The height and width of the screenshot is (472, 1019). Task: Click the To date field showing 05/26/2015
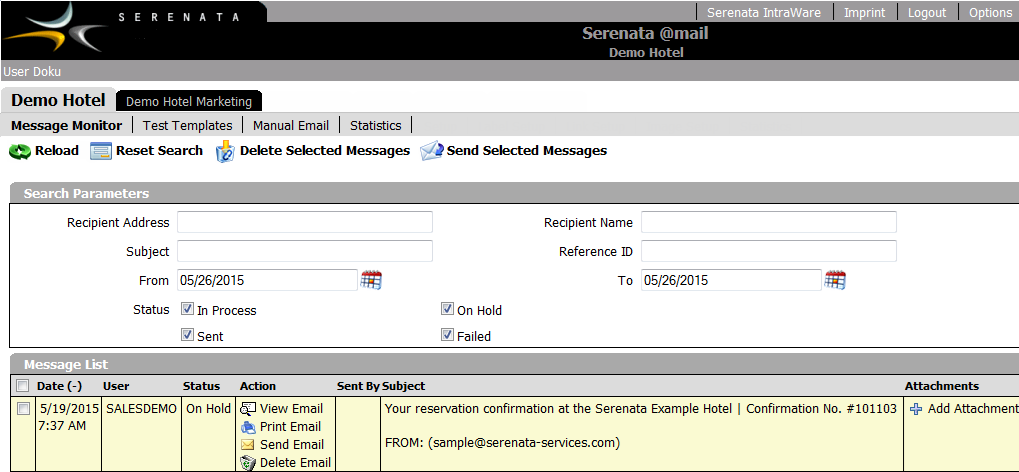(x=731, y=280)
